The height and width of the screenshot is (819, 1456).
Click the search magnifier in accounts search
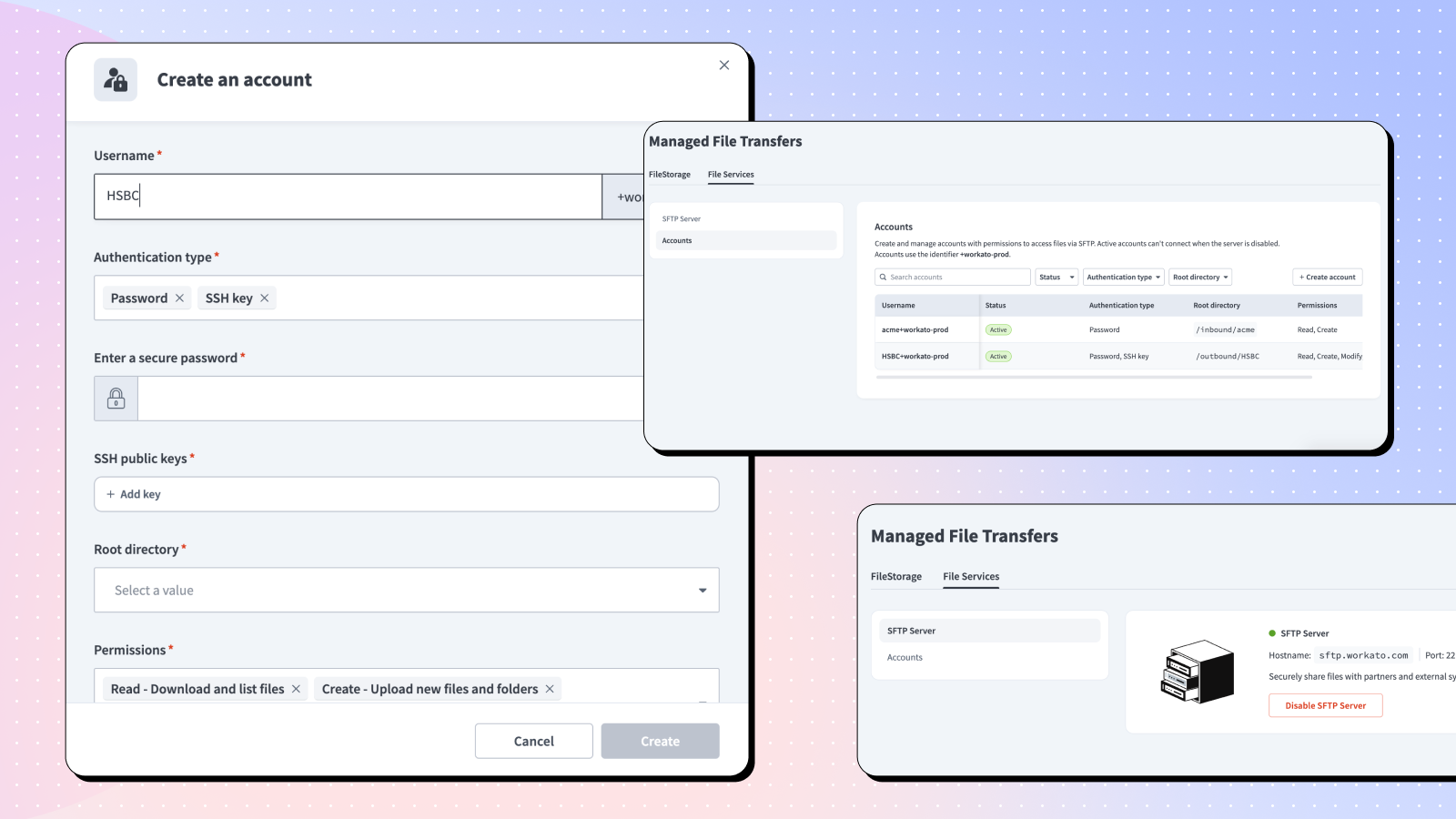[x=883, y=278]
